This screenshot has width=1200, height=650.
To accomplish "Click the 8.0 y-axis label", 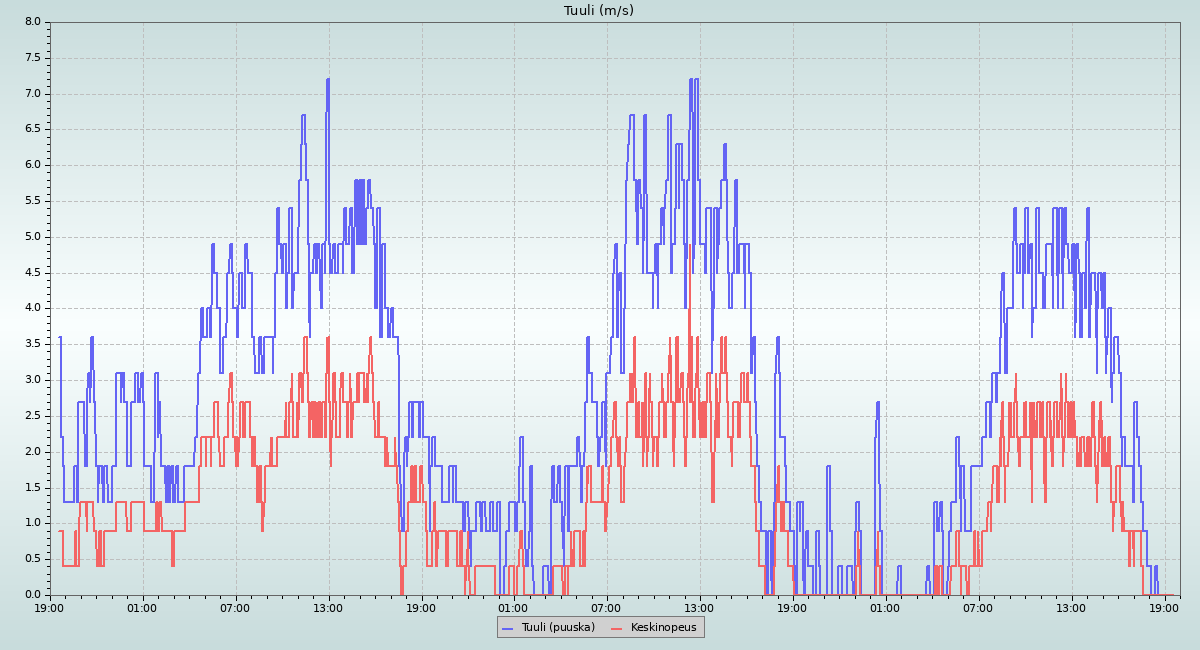I will coord(32,22).
